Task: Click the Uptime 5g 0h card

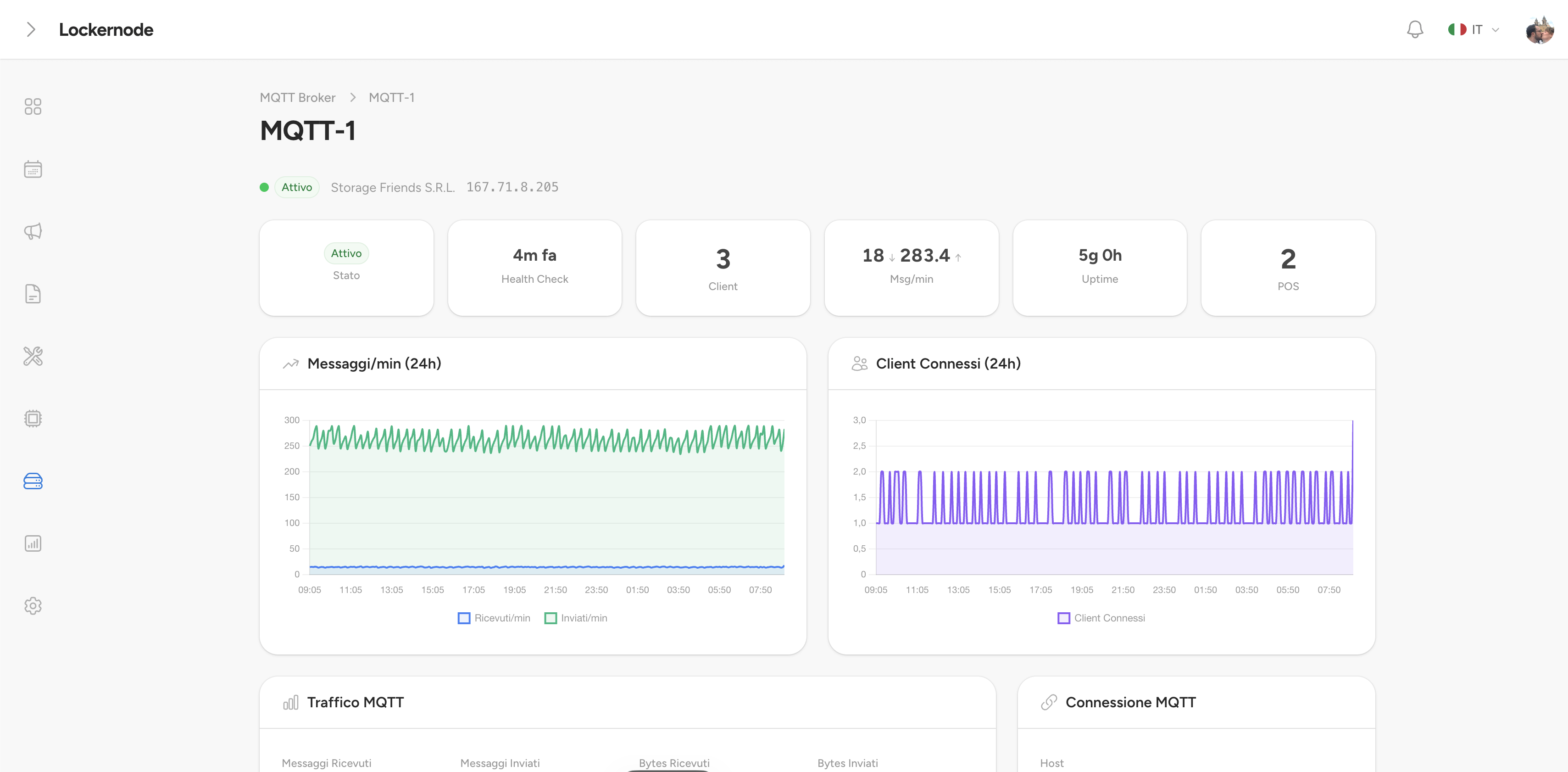Action: point(1099,268)
